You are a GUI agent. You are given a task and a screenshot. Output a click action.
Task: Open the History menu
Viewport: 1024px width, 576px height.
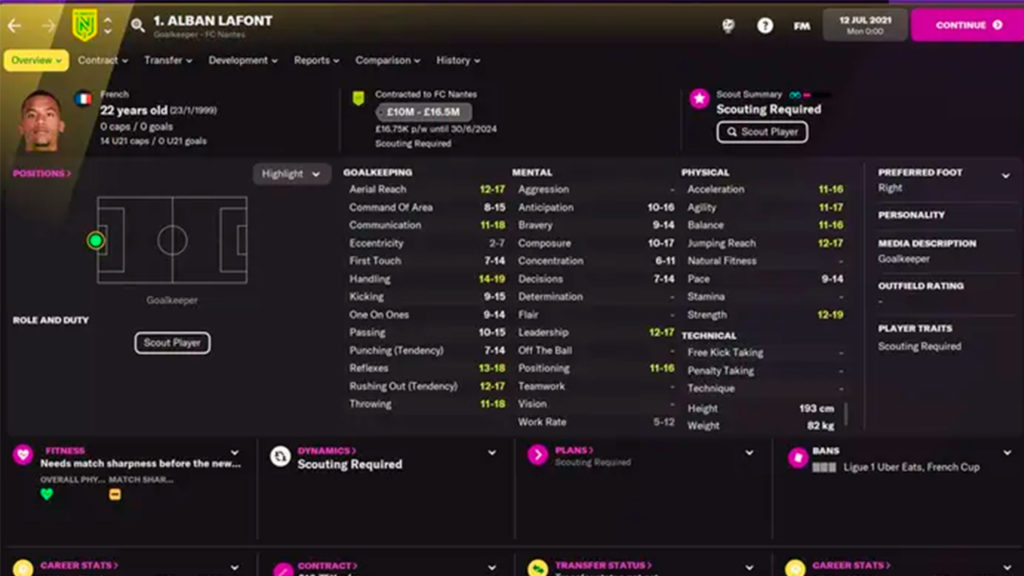pyautogui.click(x=455, y=60)
